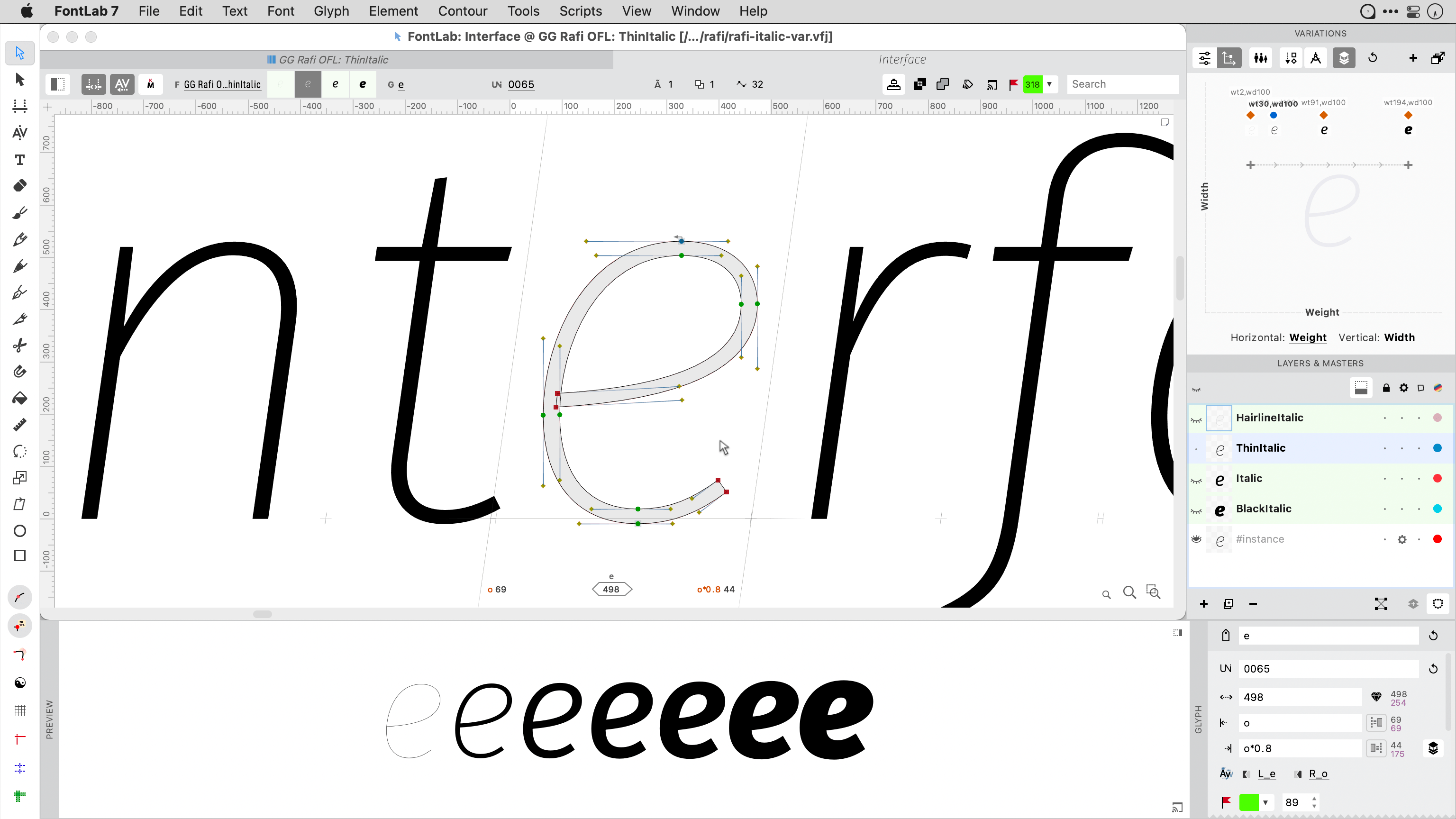The height and width of the screenshot is (819, 1456).
Task: Select the Metrics tool
Action: 20,106
